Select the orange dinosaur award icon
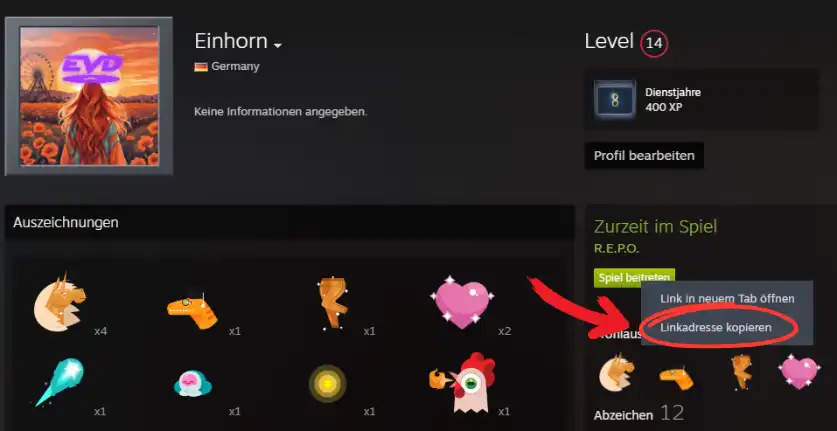Screen dimensions: 837x431 coord(193,311)
